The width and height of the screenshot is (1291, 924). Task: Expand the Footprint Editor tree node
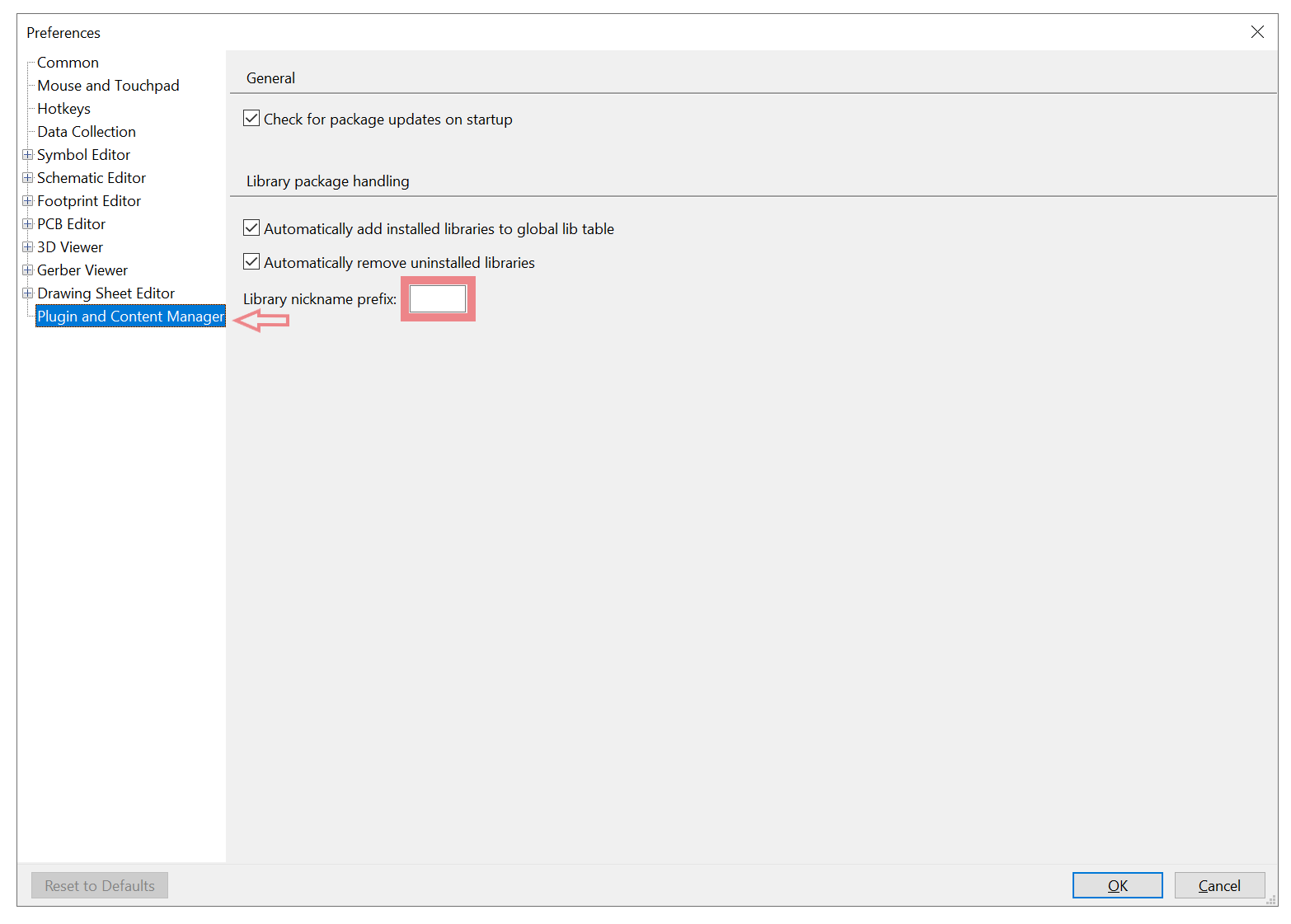click(28, 201)
